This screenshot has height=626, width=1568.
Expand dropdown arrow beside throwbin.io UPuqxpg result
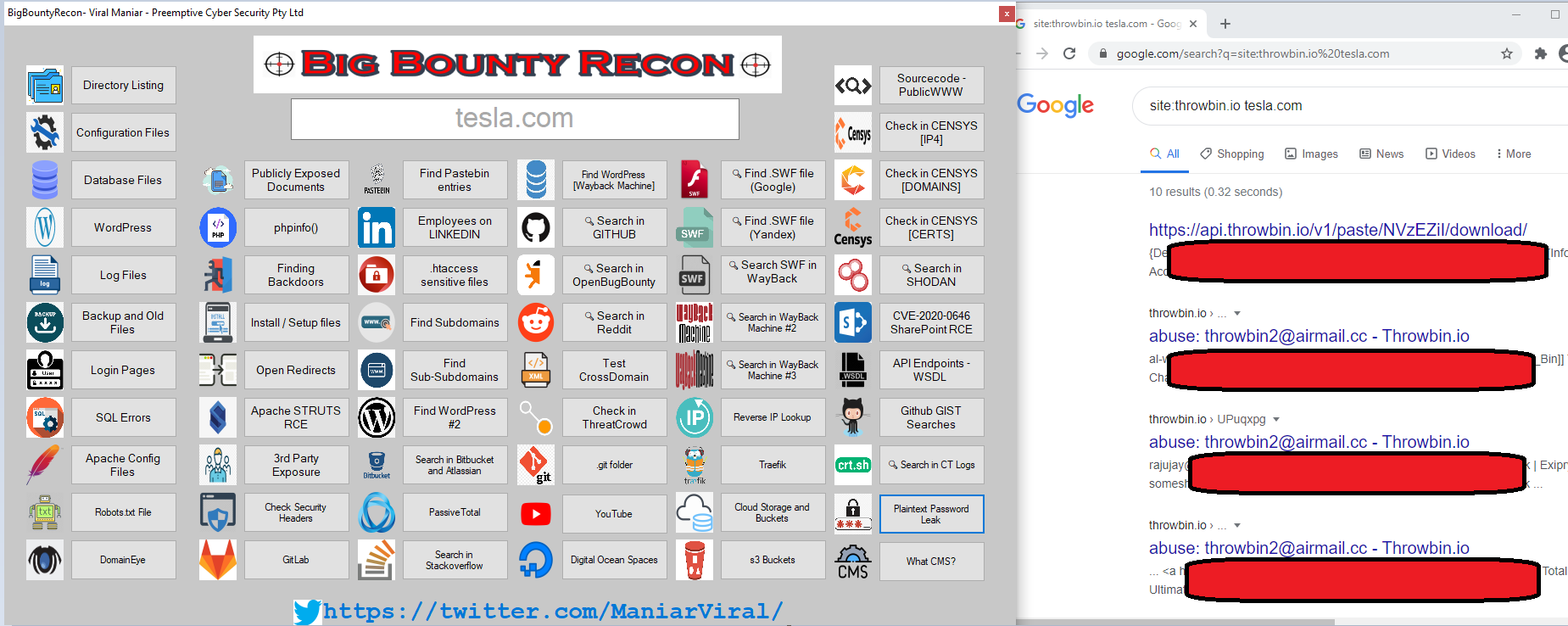pyautogui.click(x=1276, y=419)
